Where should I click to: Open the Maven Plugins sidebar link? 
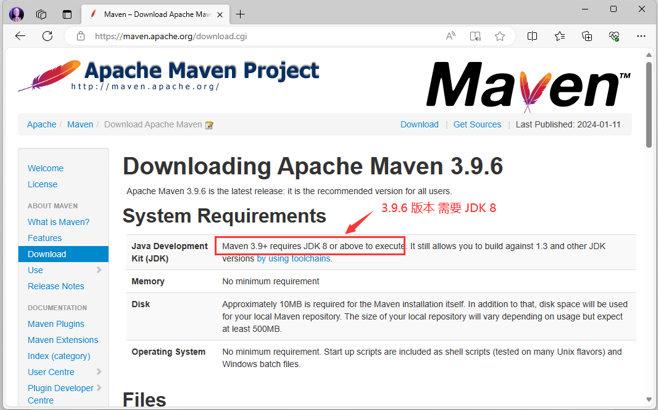(x=56, y=324)
